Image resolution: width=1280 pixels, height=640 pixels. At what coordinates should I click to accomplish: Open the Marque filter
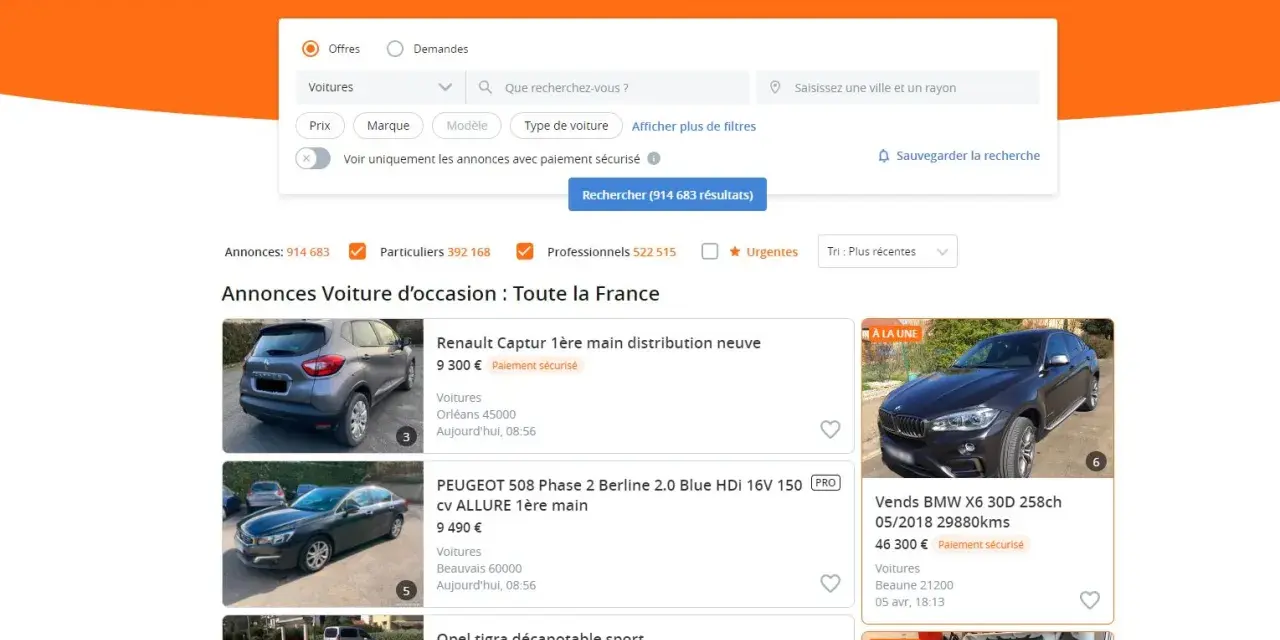point(388,126)
